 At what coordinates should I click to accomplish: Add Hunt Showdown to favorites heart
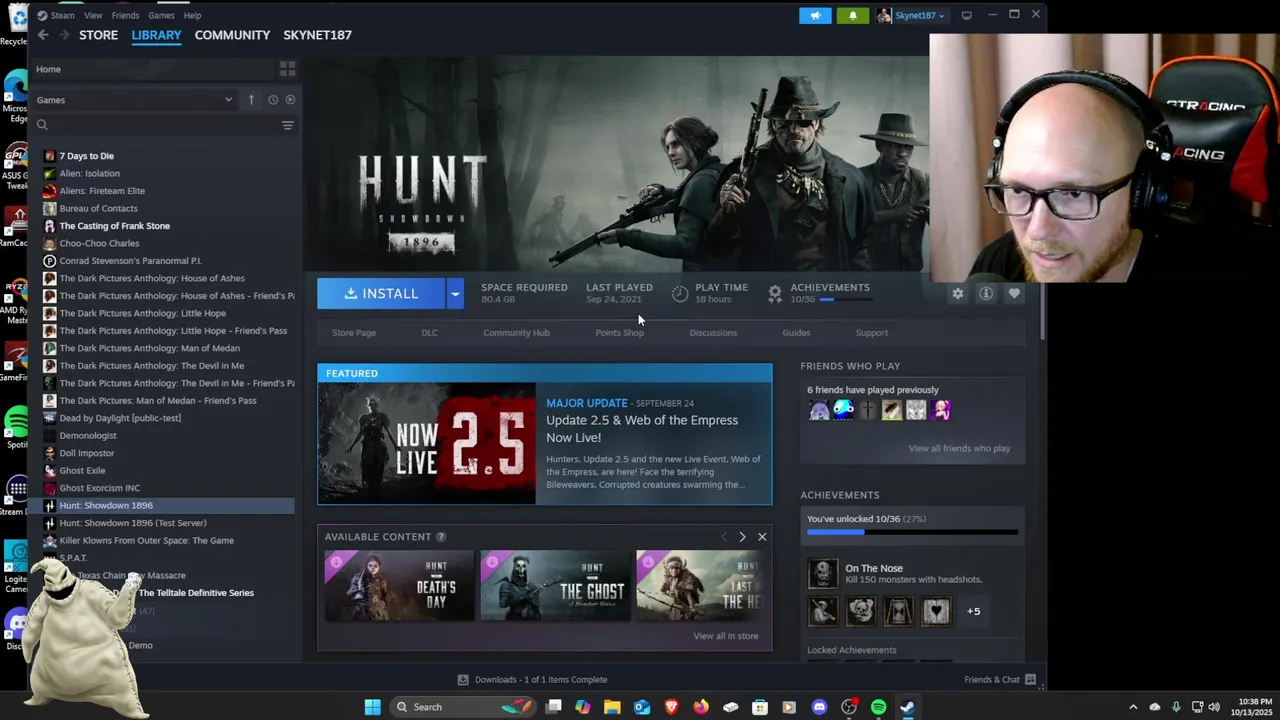click(1014, 294)
